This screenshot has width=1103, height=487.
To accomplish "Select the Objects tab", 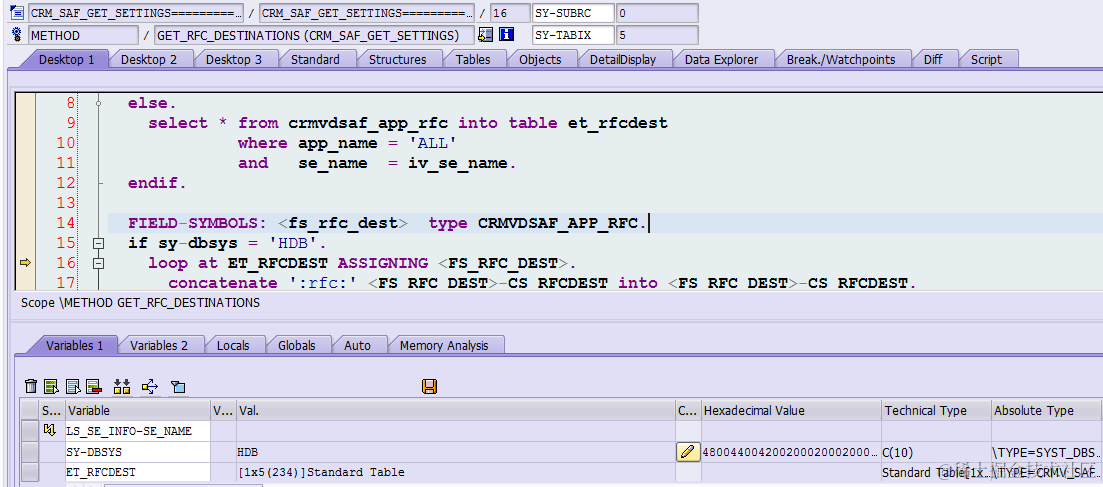I will click(540, 59).
